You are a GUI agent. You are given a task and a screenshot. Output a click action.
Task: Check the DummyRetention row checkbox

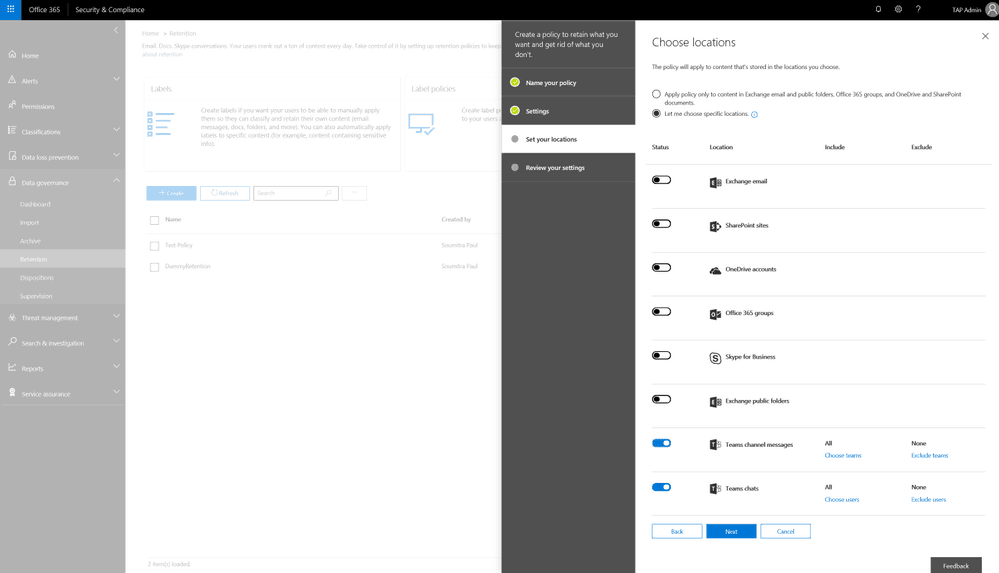click(x=154, y=267)
